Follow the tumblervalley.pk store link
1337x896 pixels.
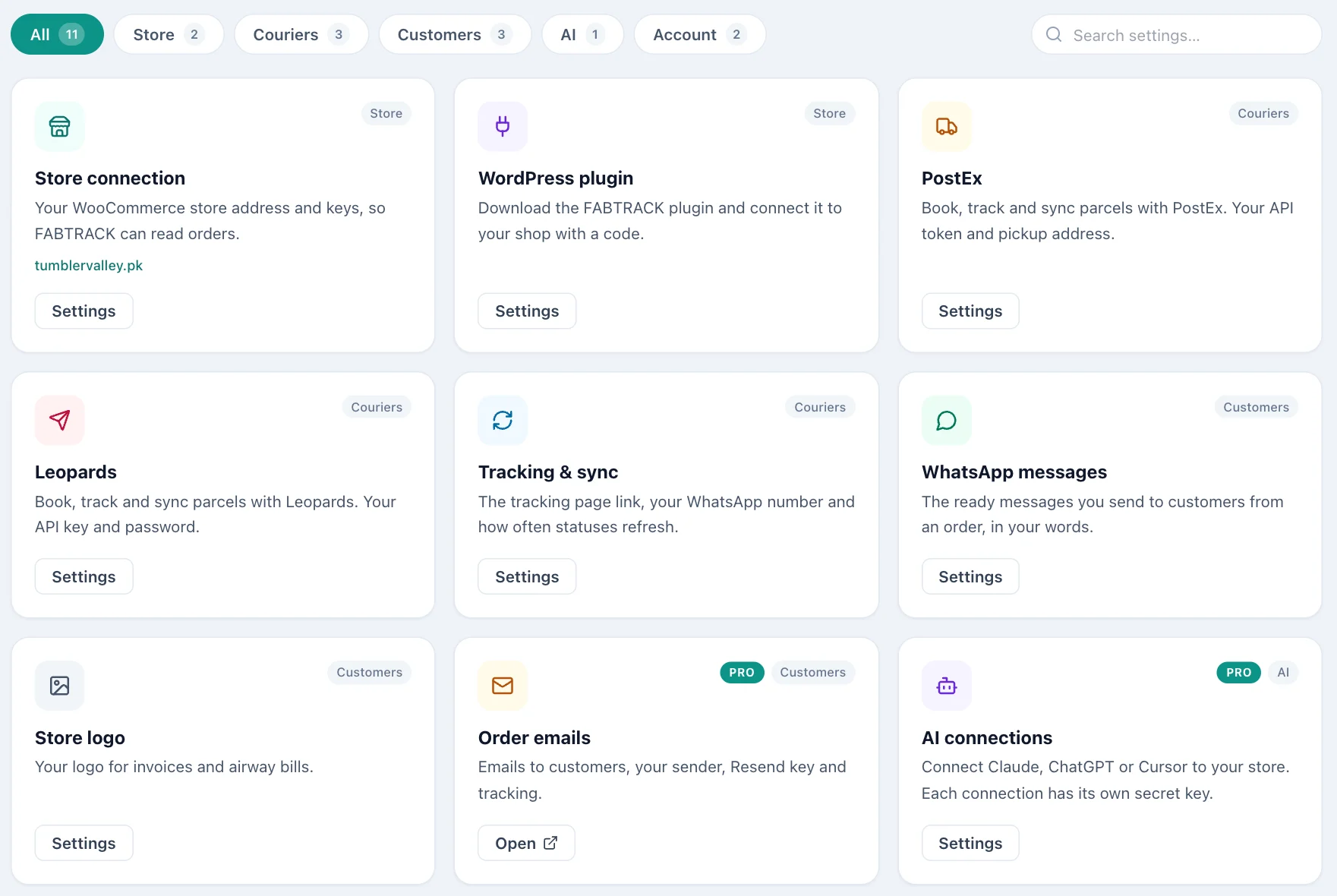(x=89, y=266)
